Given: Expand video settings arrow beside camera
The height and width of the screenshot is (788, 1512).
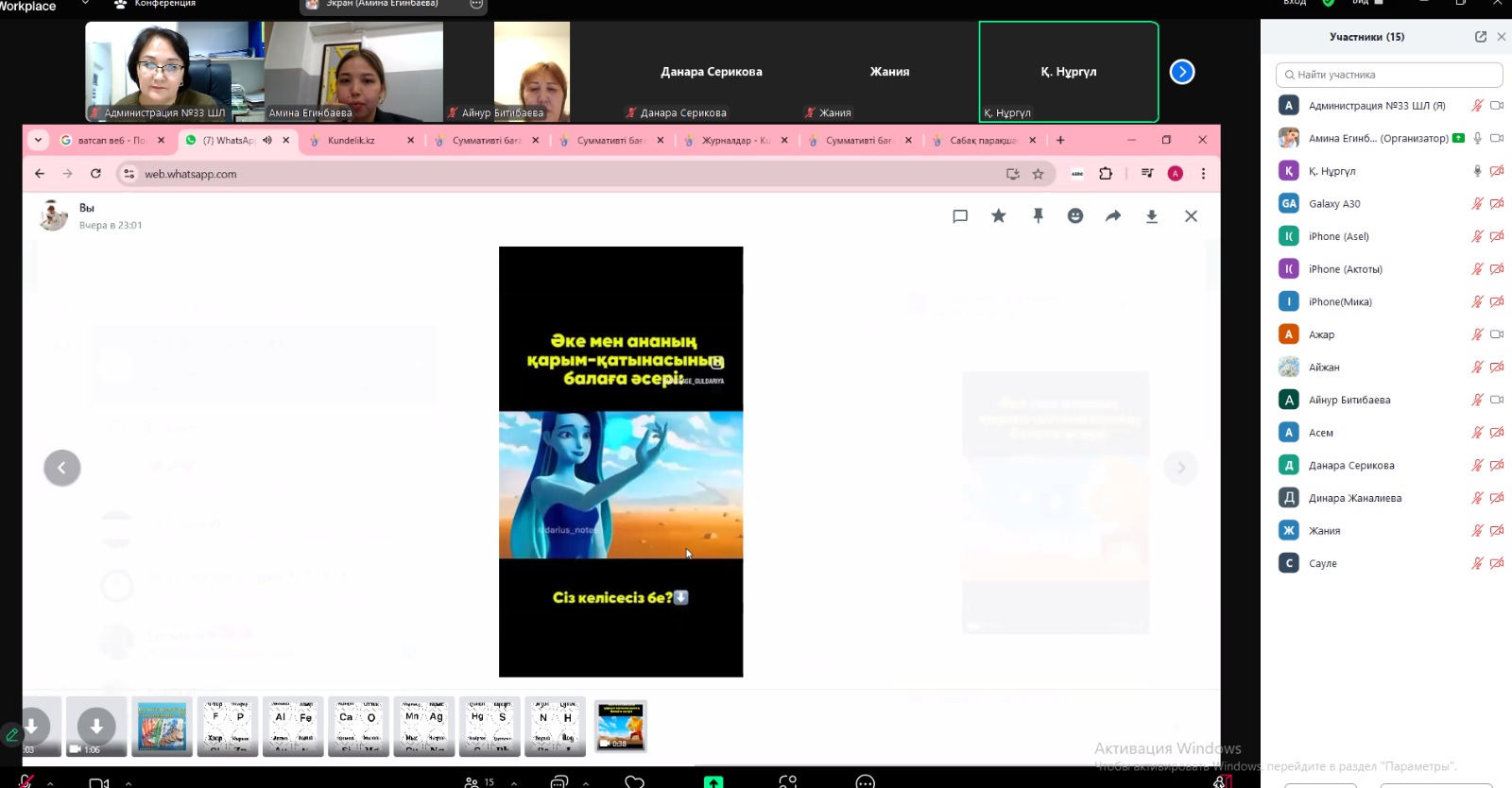Looking at the screenshot, I should 129,782.
